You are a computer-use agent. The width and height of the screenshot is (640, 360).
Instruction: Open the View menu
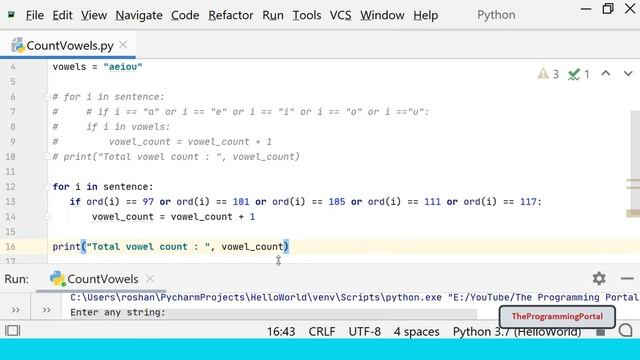[93, 15]
